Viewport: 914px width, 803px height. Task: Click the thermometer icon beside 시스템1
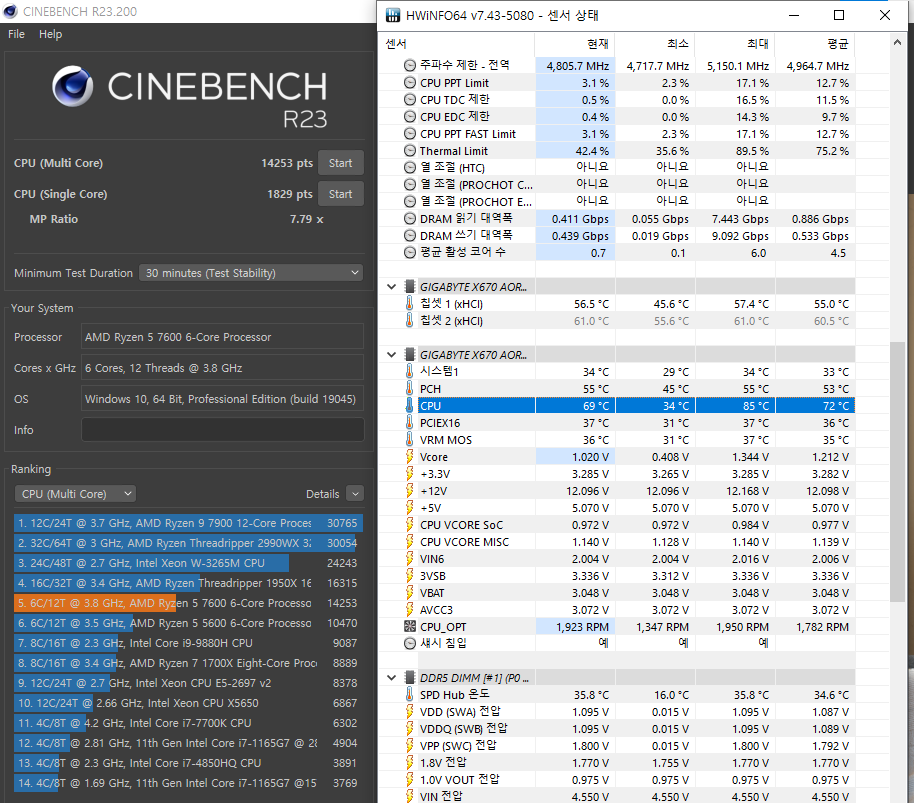pyautogui.click(x=409, y=372)
